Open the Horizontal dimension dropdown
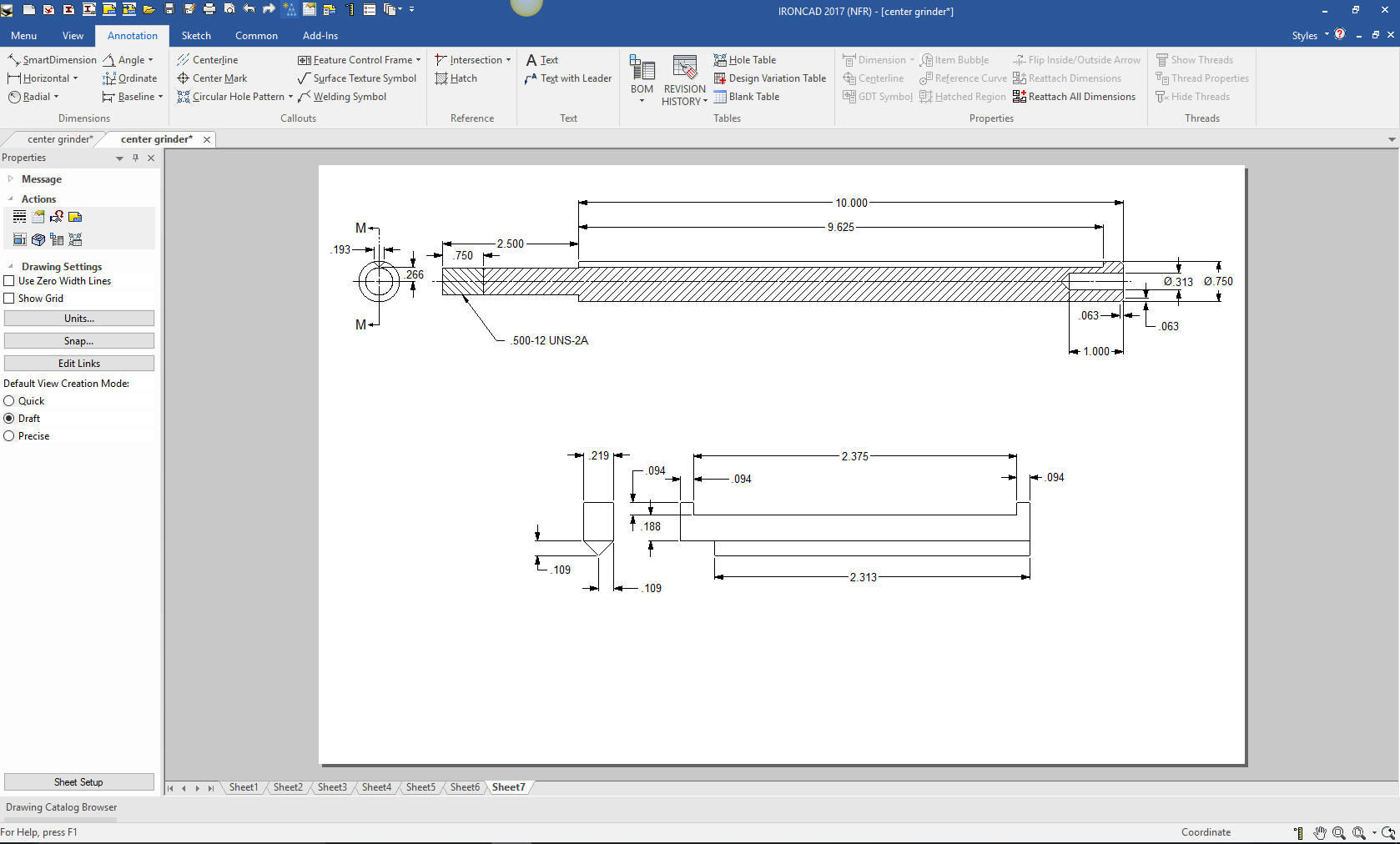The image size is (1400, 844). [x=75, y=78]
